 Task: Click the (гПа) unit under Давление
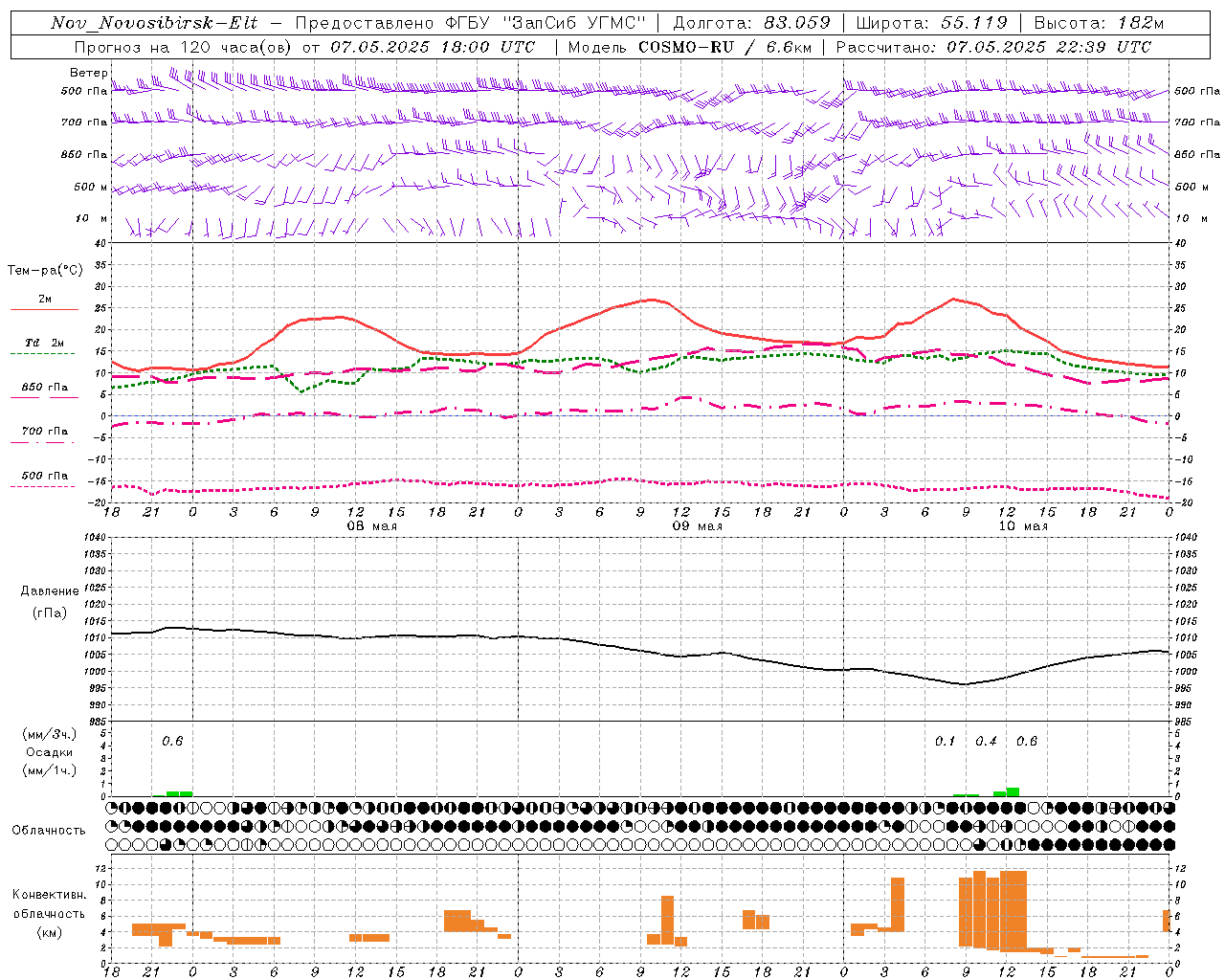50,613
